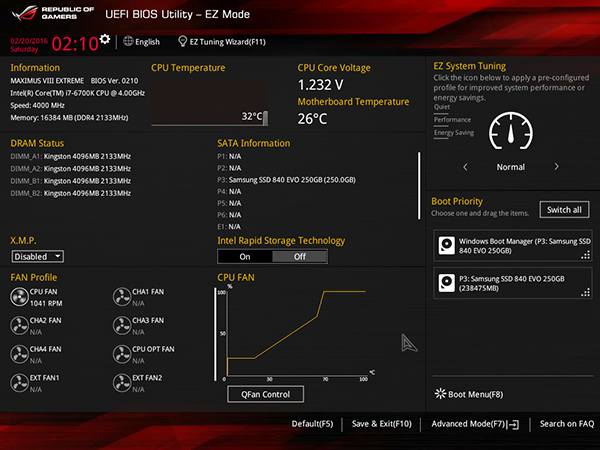Click the Normal tuning profile label
The height and width of the screenshot is (450, 600).
click(x=510, y=167)
